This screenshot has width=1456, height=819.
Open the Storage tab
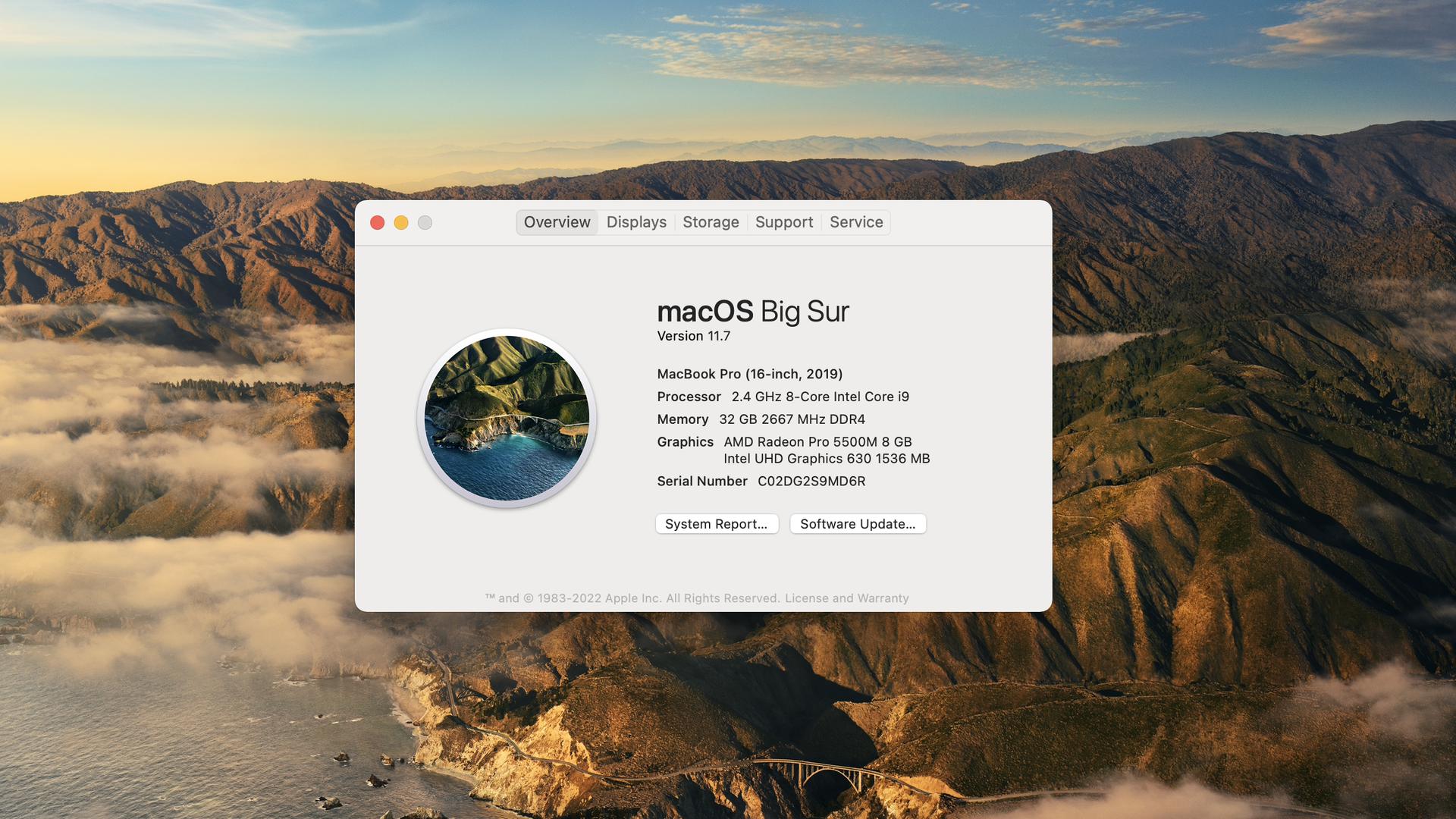[x=711, y=222]
